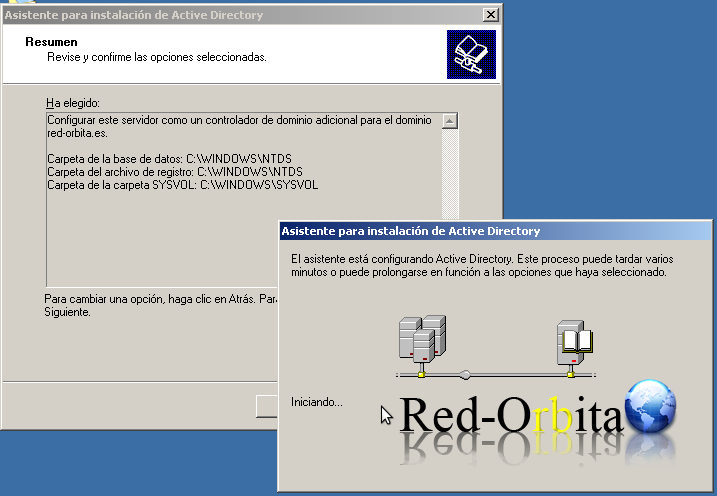Image resolution: width=717 pixels, height=496 pixels.
Task: Click the 'Ha elegido:' label
Action: [73, 103]
